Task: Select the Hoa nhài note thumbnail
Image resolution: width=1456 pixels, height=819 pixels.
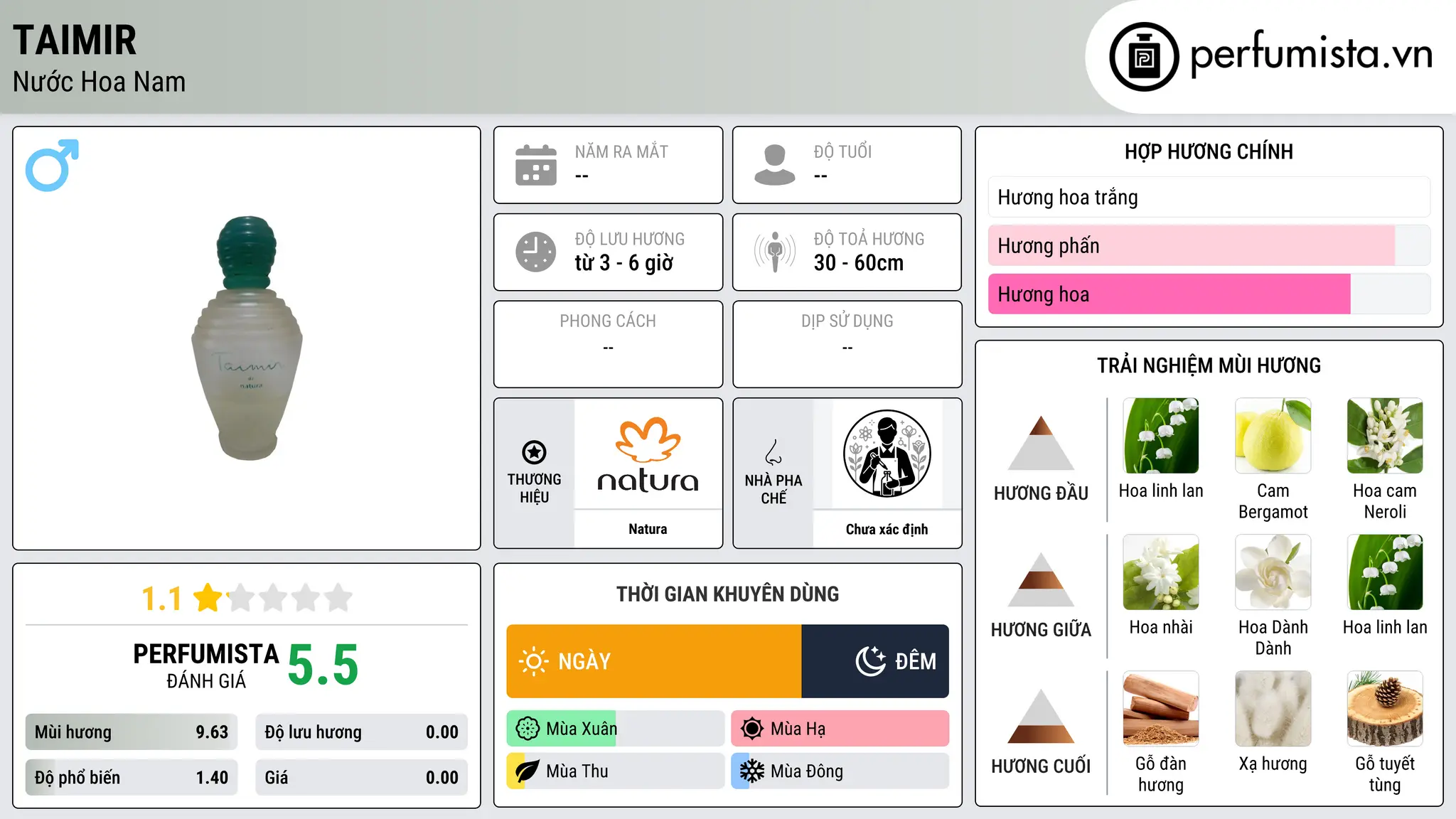Action: [1161, 572]
